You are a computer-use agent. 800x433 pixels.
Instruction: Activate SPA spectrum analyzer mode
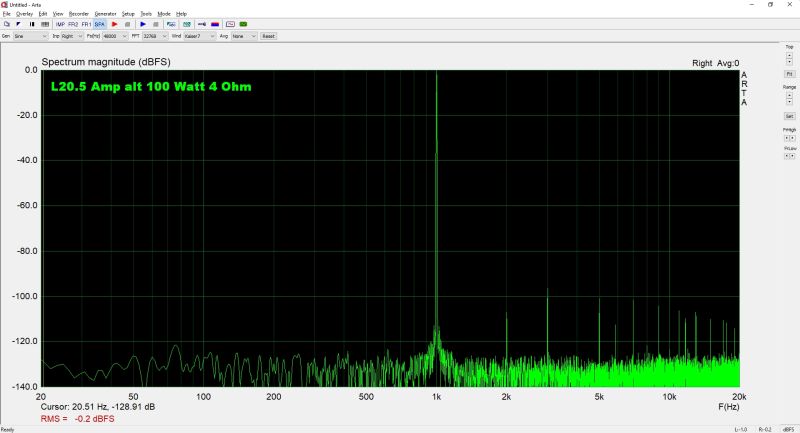[x=99, y=23]
